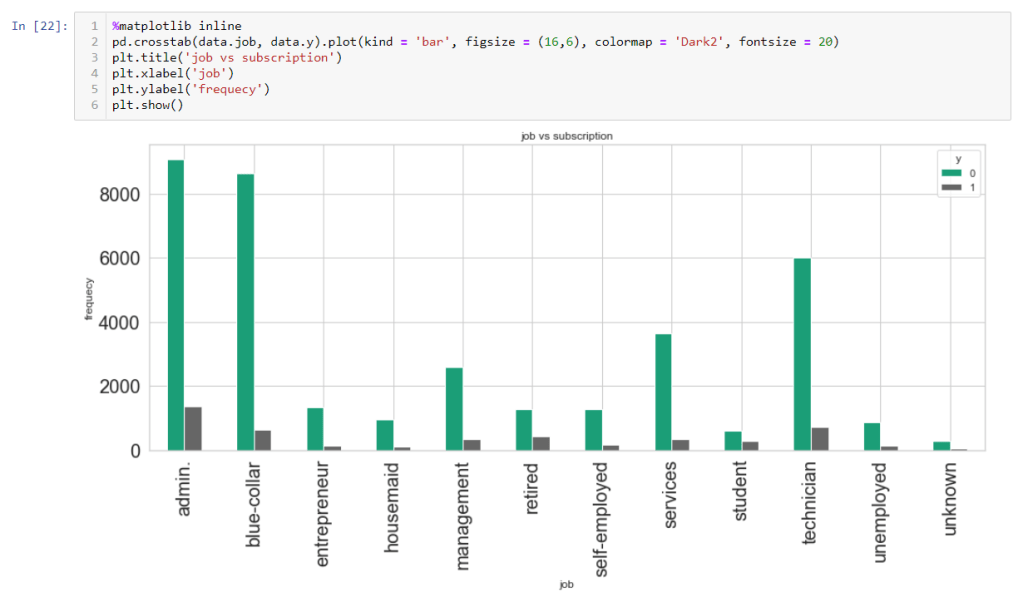This screenshot has width=1023, height=602.
Task: Click the 'frequecy' y-axis label
Action: 89,297
